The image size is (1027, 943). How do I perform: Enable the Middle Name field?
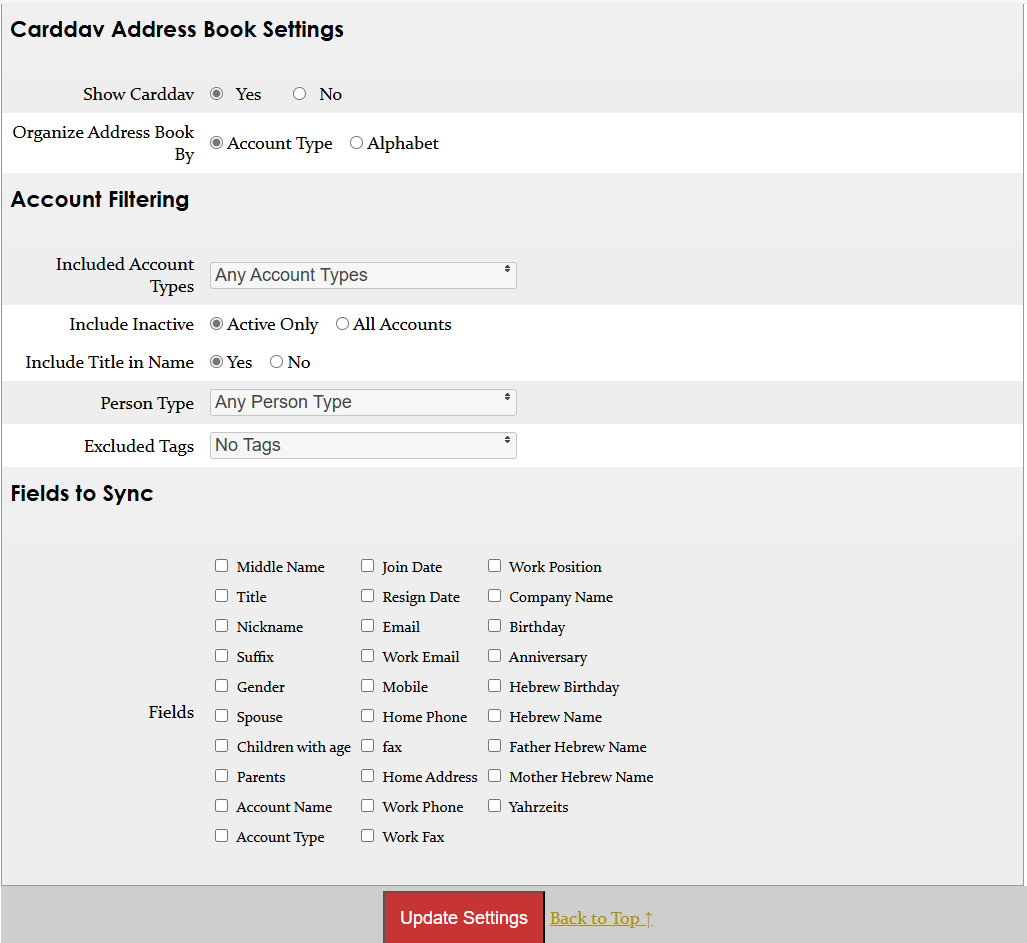pyautogui.click(x=221, y=565)
